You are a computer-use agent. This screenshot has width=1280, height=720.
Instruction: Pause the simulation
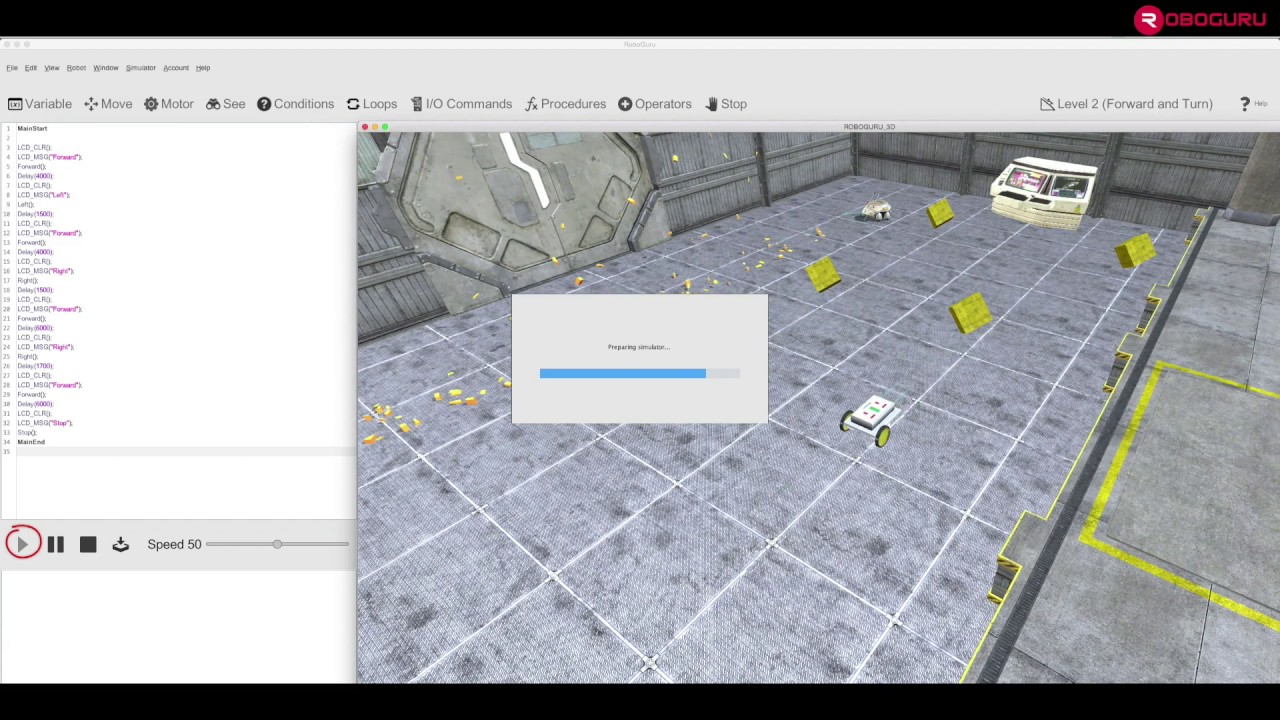pos(55,544)
